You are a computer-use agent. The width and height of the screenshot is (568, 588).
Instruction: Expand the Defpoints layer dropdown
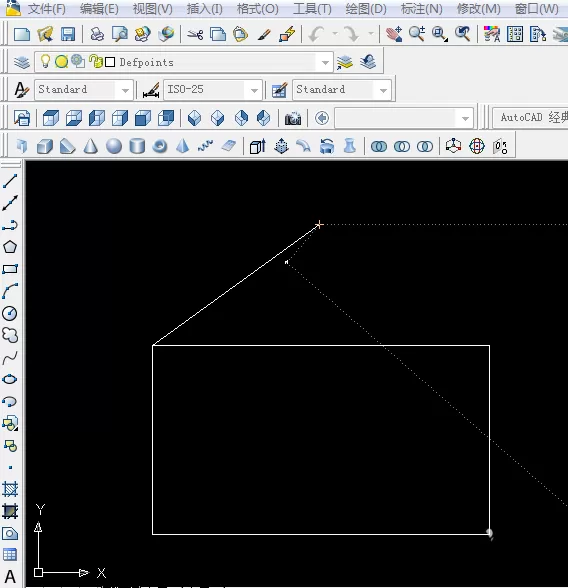tap(325, 62)
